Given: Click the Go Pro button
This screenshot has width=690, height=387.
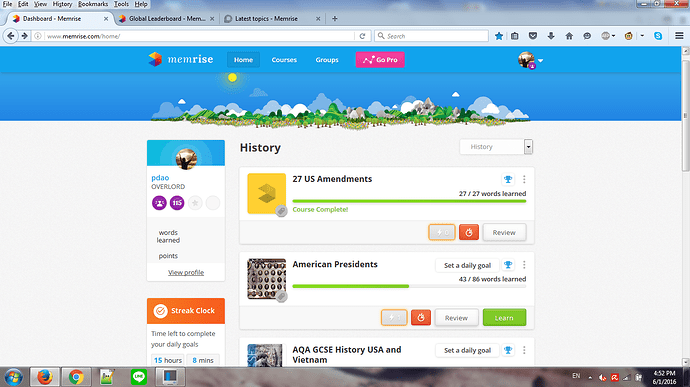Looking at the screenshot, I should pos(380,60).
